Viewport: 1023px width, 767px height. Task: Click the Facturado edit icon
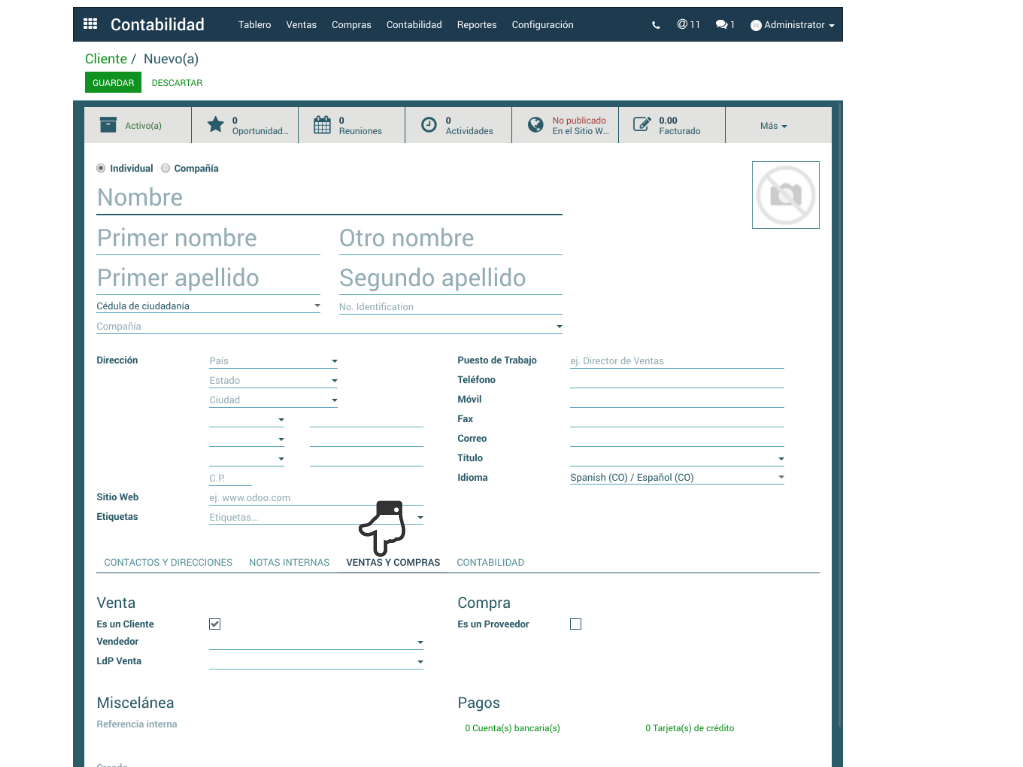tap(642, 125)
